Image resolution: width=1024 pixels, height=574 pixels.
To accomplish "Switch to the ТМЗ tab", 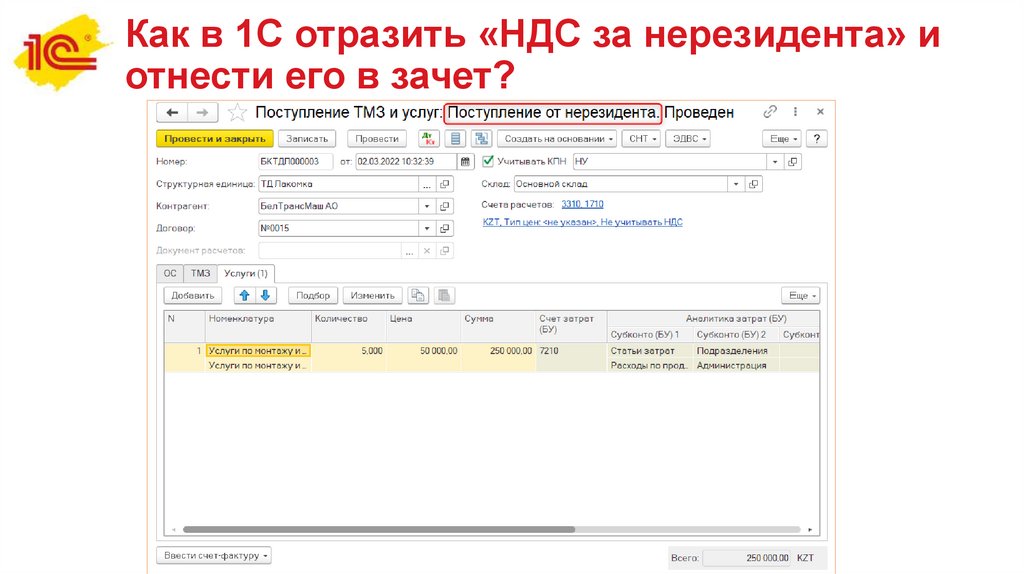I will (201, 273).
